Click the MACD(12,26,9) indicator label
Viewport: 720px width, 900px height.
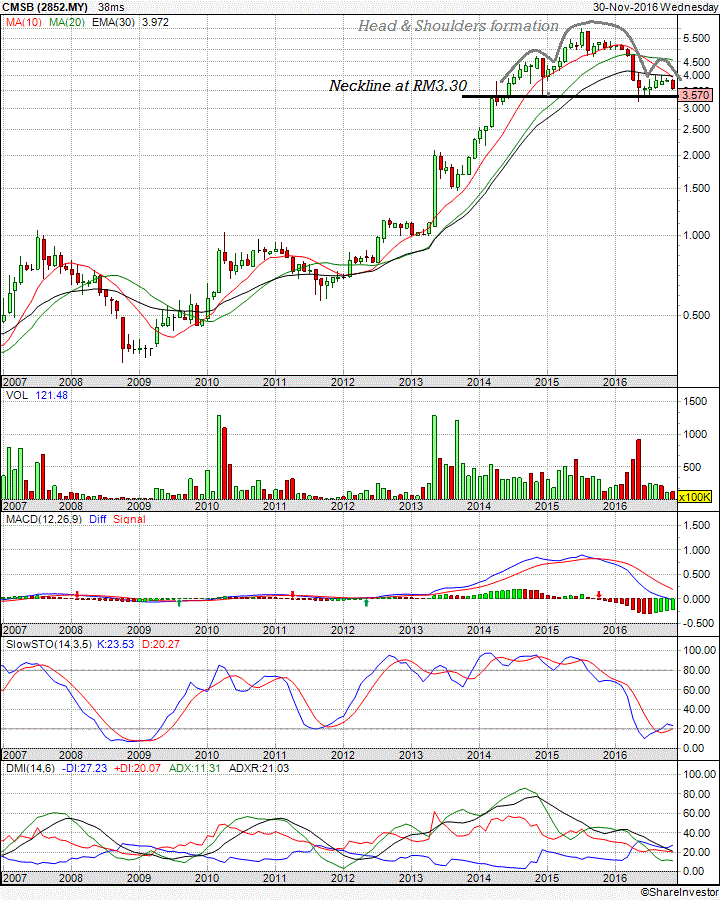(x=44, y=519)
